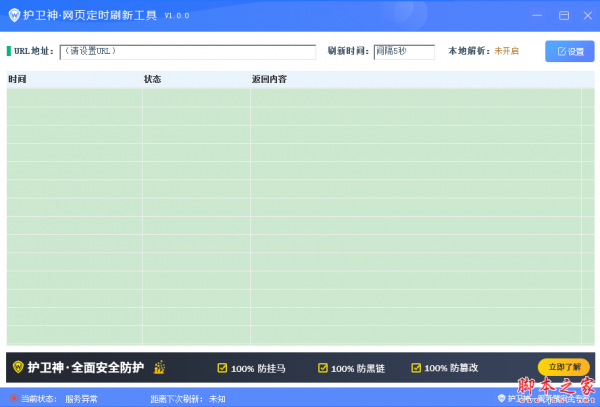Click the 本地解析 label
The image size is (600, 407).
469,51
